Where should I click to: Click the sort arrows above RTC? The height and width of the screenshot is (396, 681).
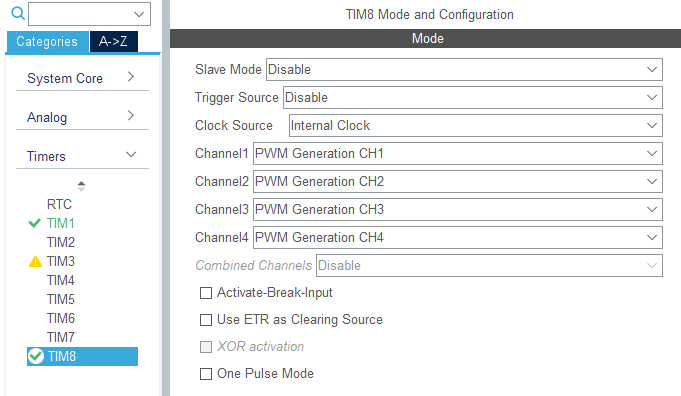click(x=81, y=186)
